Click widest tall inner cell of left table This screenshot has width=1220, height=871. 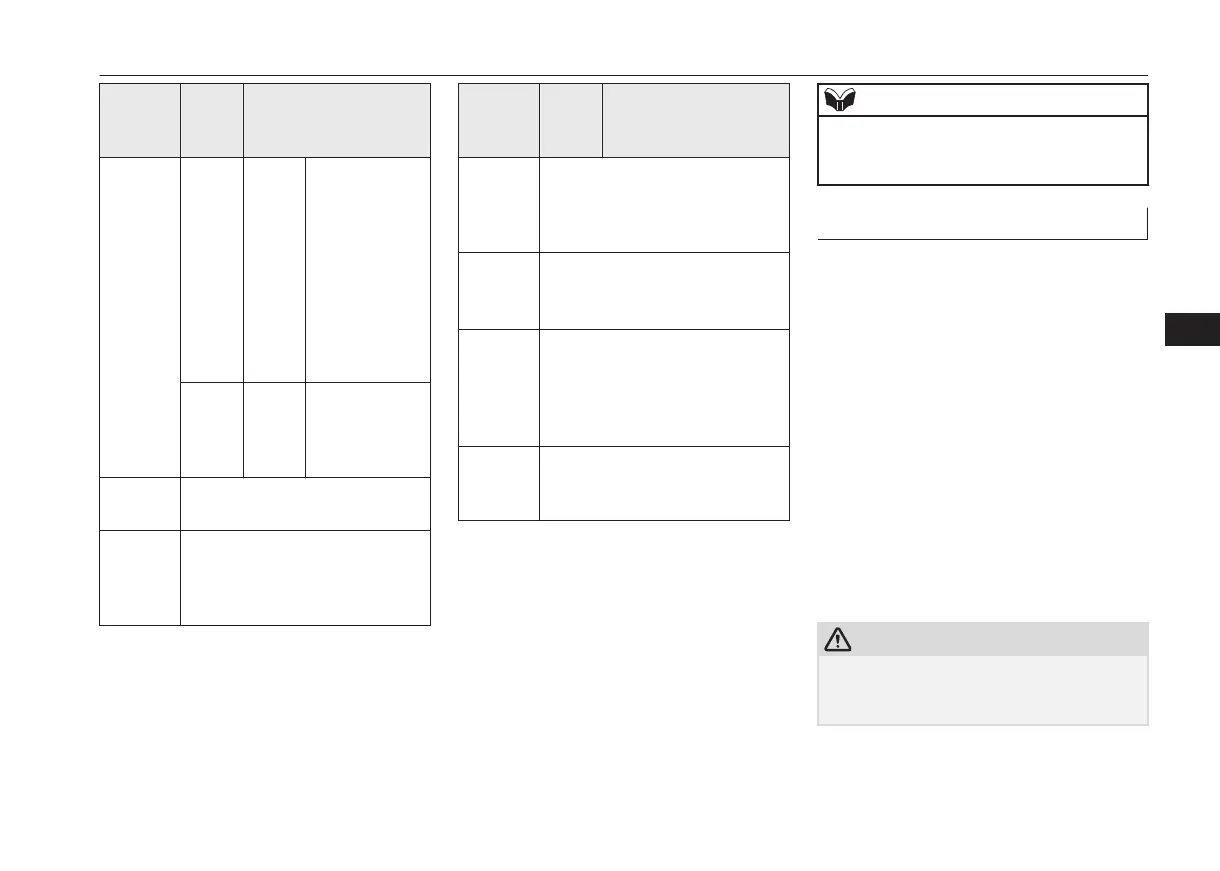click(x=368, y=269)
